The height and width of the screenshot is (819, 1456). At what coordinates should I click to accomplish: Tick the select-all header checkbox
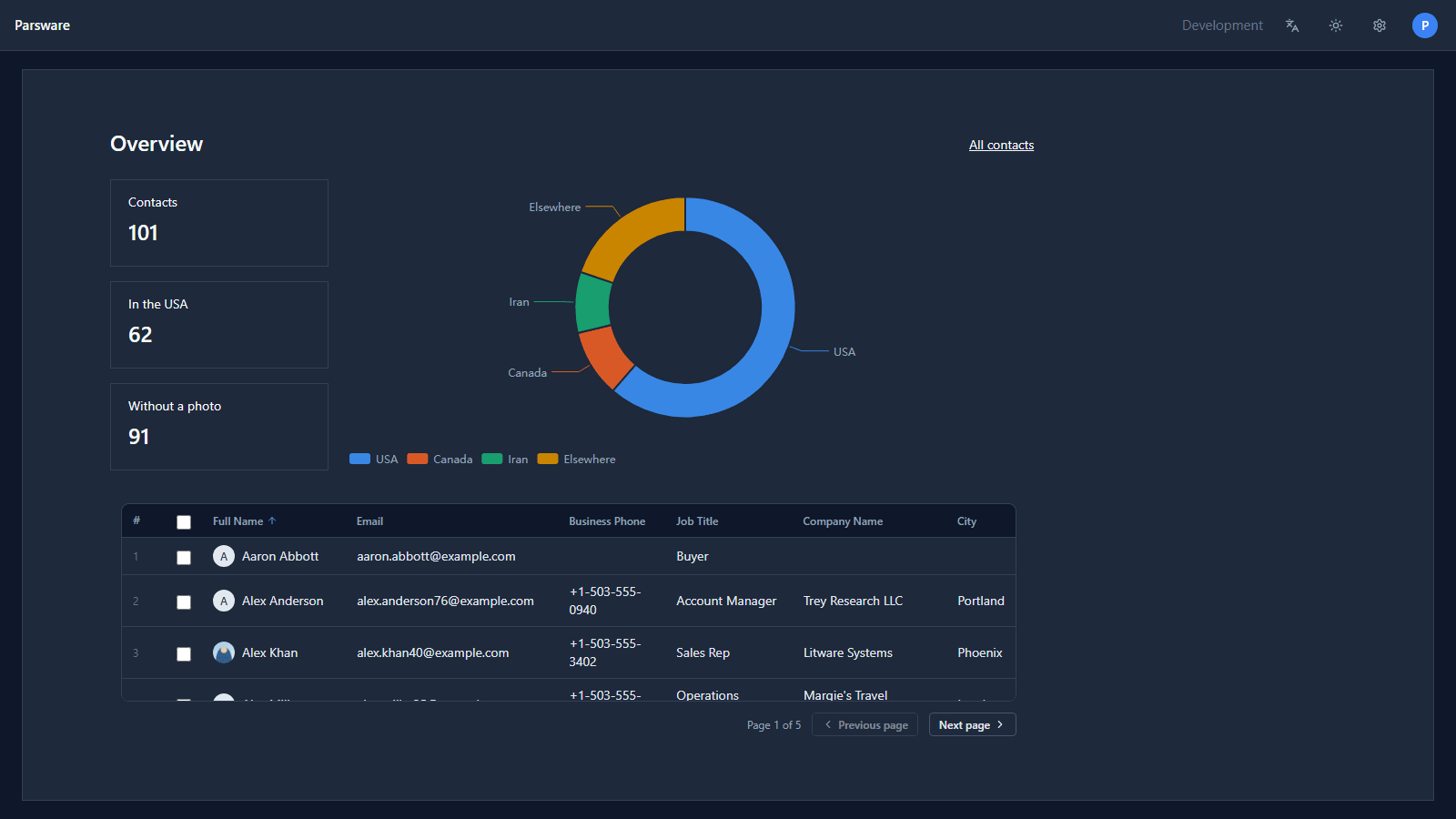coord(184,522)
